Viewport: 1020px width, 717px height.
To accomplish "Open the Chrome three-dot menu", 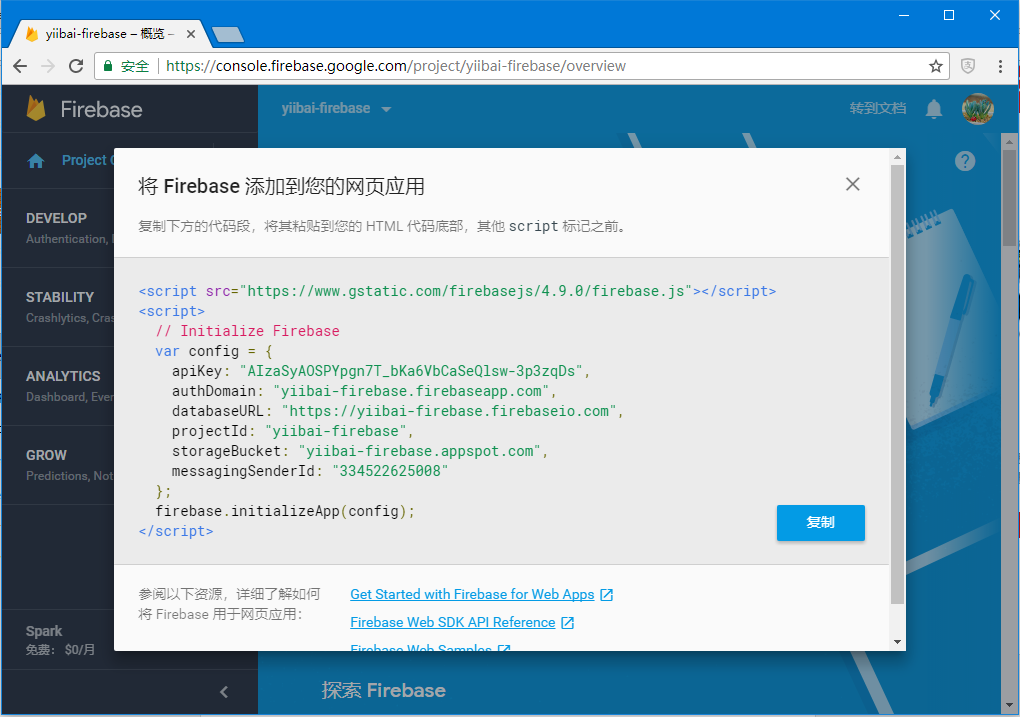I will (1000, 66).
